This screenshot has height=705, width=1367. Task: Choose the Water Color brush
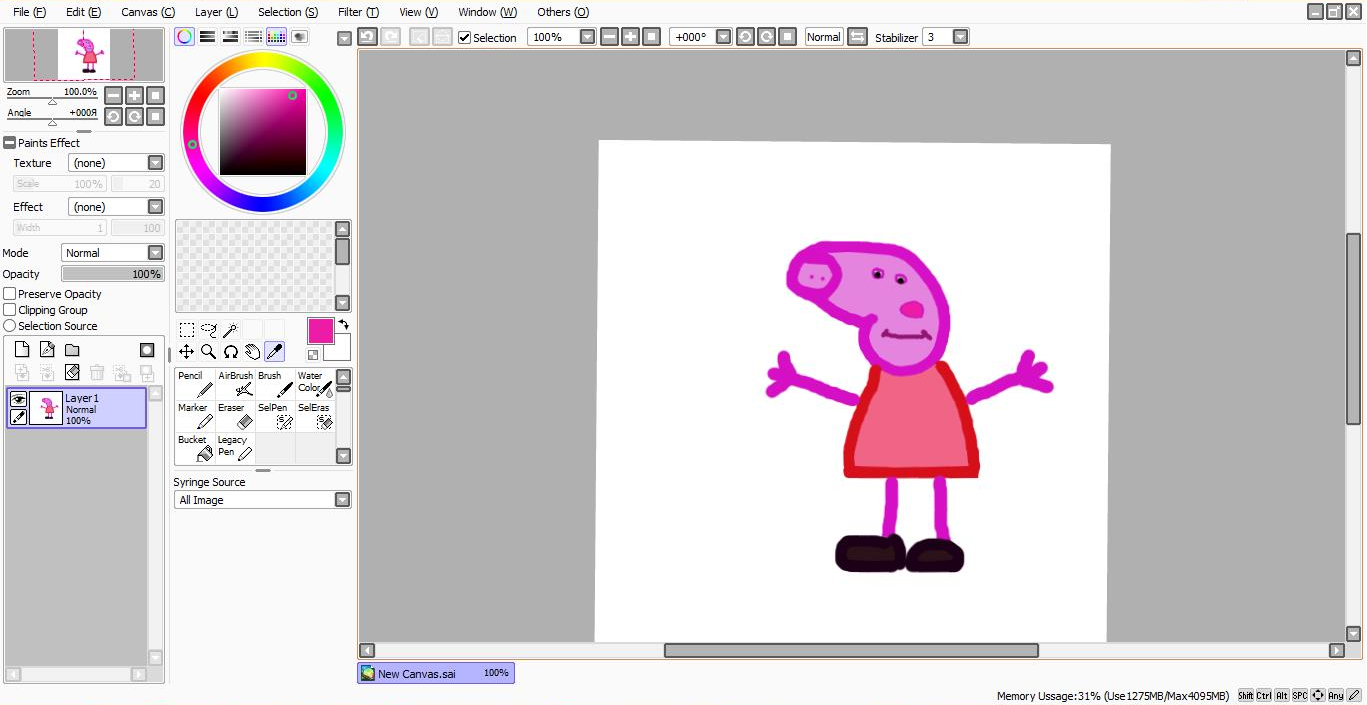point(315,385)
